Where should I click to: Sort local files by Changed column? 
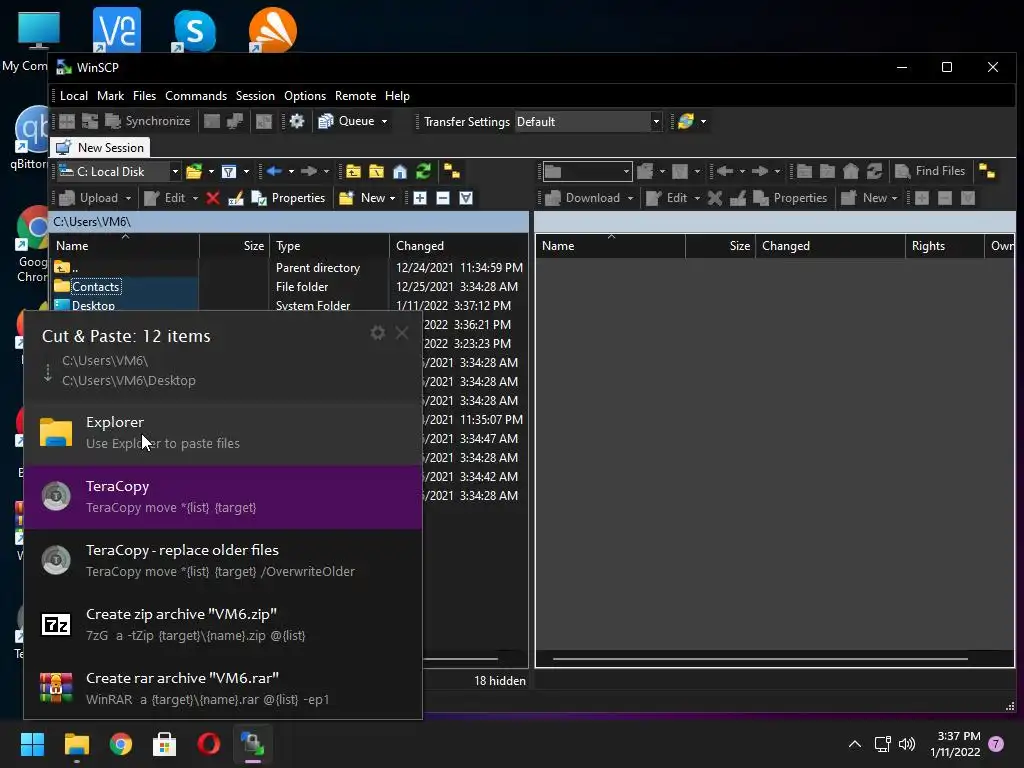458,246
